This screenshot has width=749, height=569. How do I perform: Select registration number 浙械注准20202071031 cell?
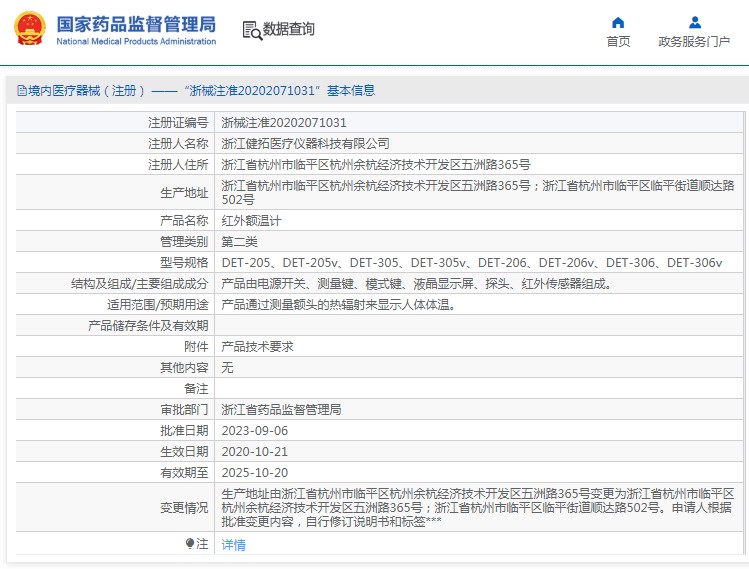click(x=480, y=123)
